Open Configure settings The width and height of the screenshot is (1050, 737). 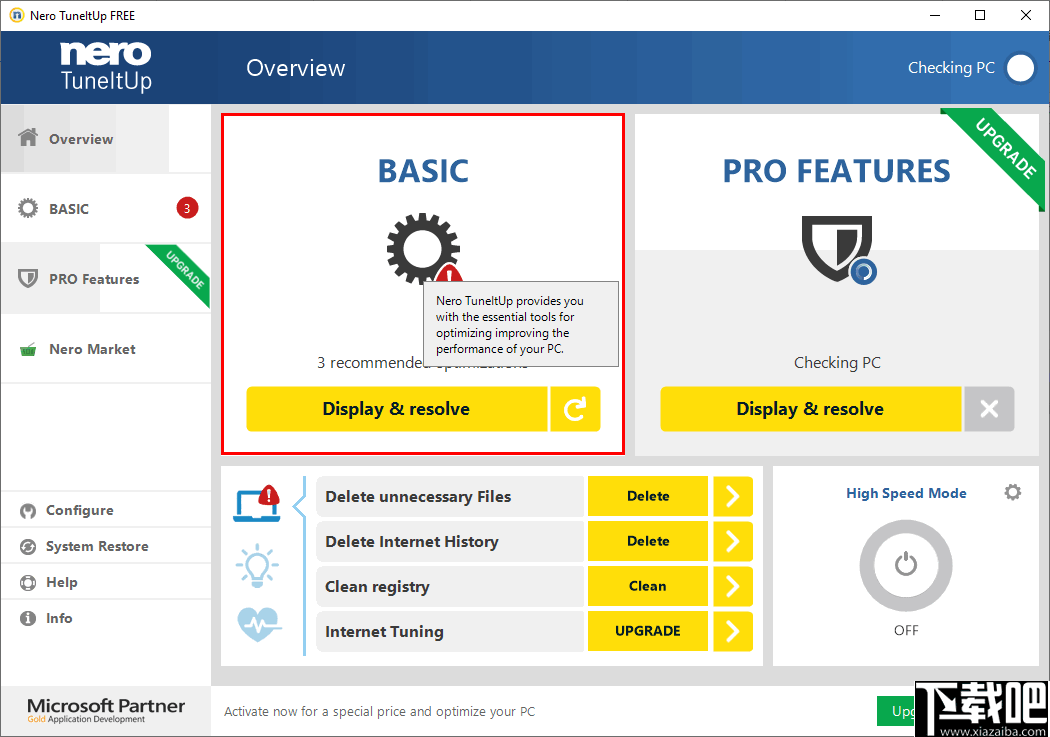pos(106,510)
